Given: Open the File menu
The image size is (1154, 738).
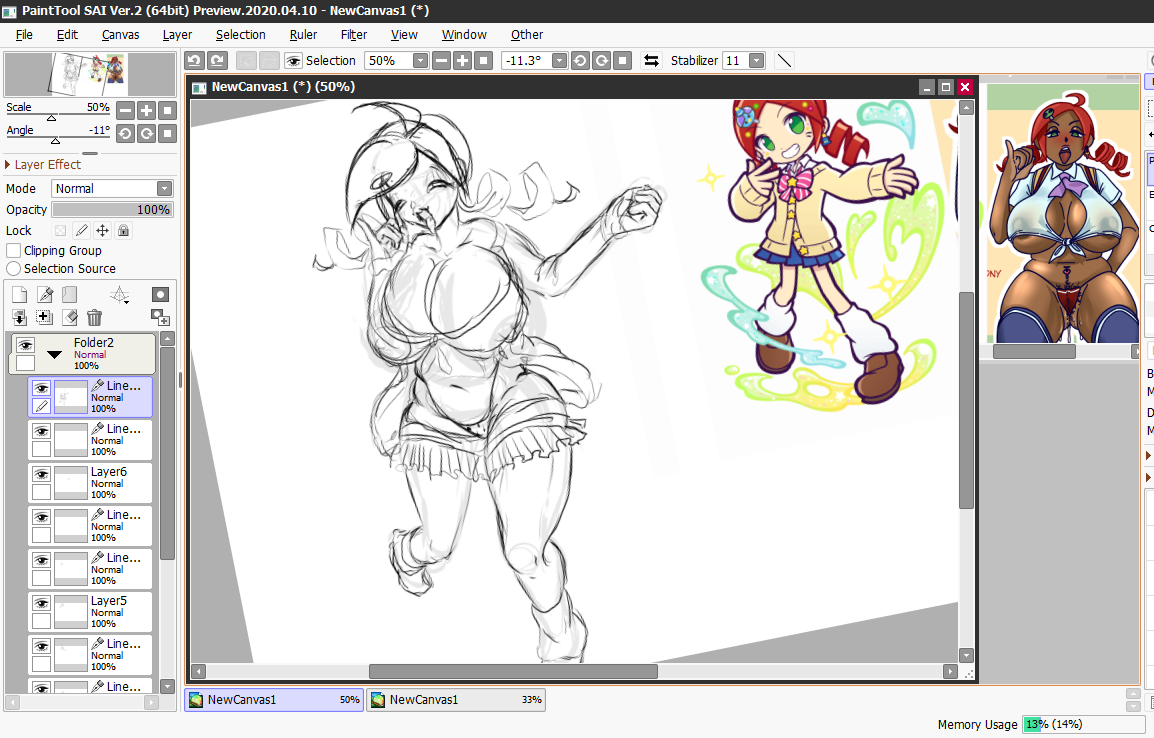Looking at the screenshot, I should point(24,35).
